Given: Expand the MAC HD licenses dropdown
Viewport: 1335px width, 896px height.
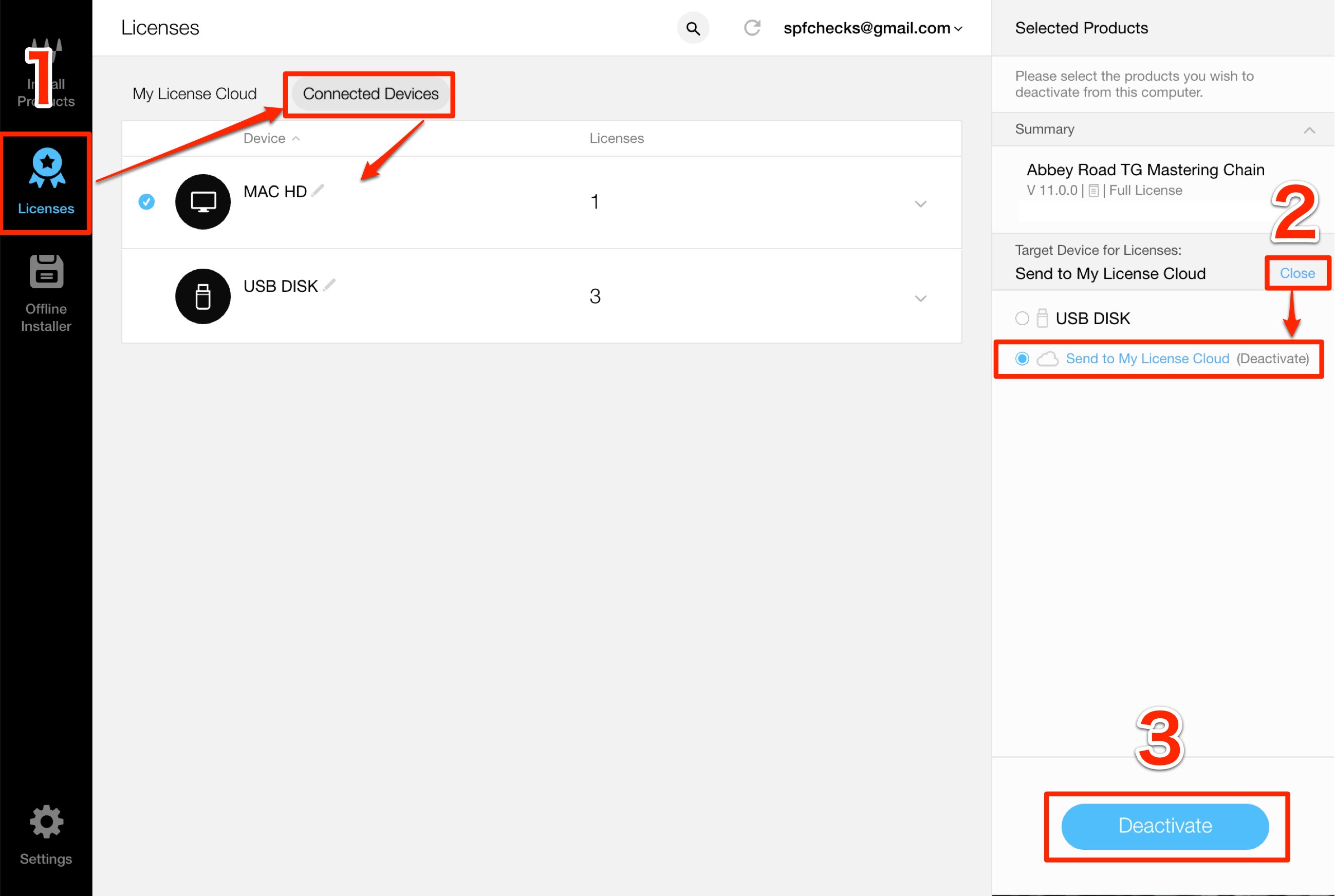Looking at the screenshot, I should tap(920, 202).
